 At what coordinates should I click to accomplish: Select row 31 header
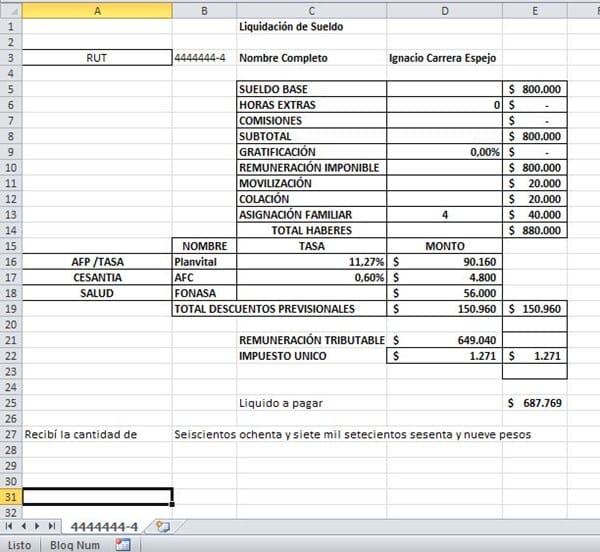point(11,497)
